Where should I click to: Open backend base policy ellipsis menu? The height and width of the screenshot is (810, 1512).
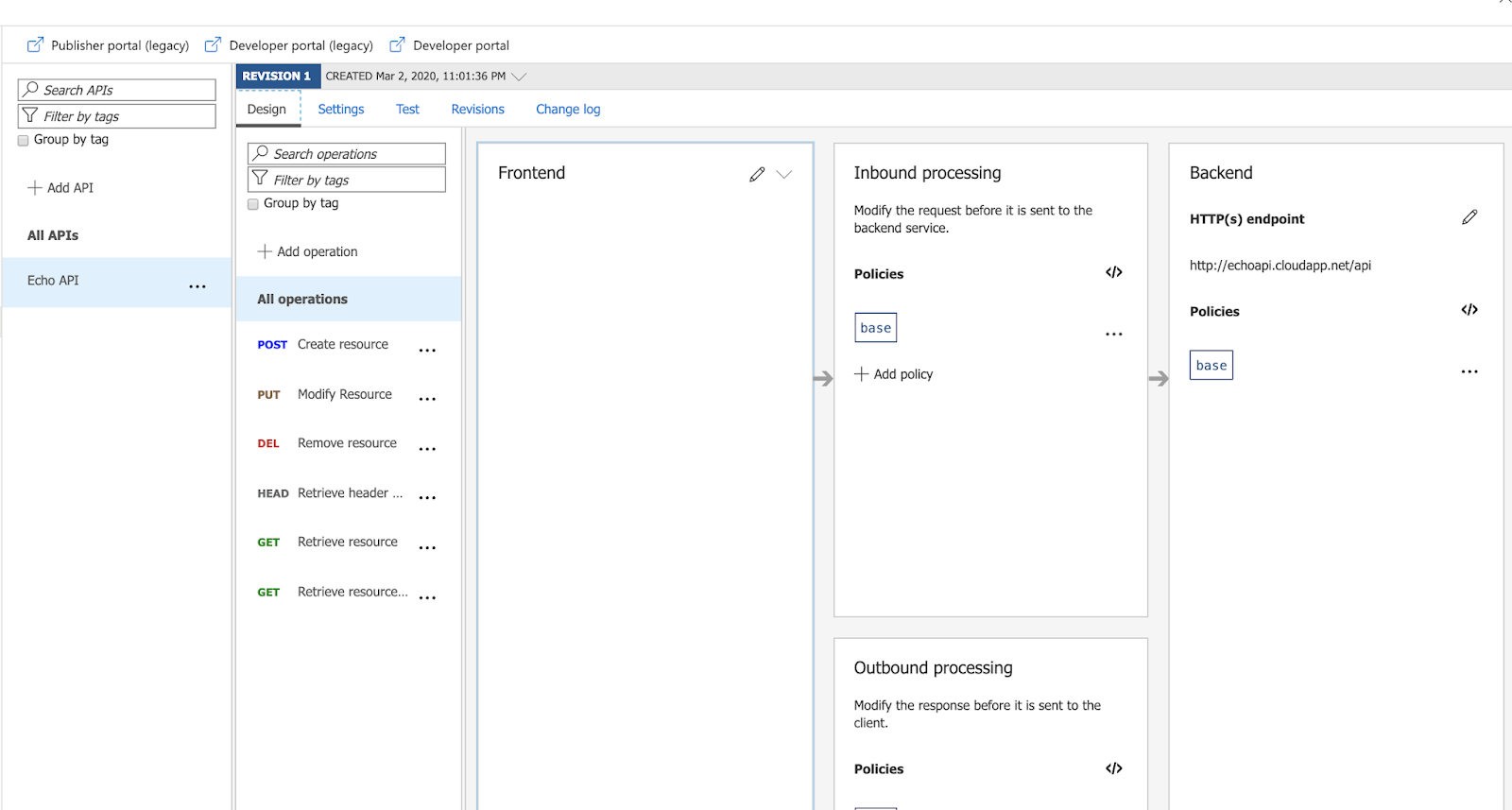click(1469, 371)
